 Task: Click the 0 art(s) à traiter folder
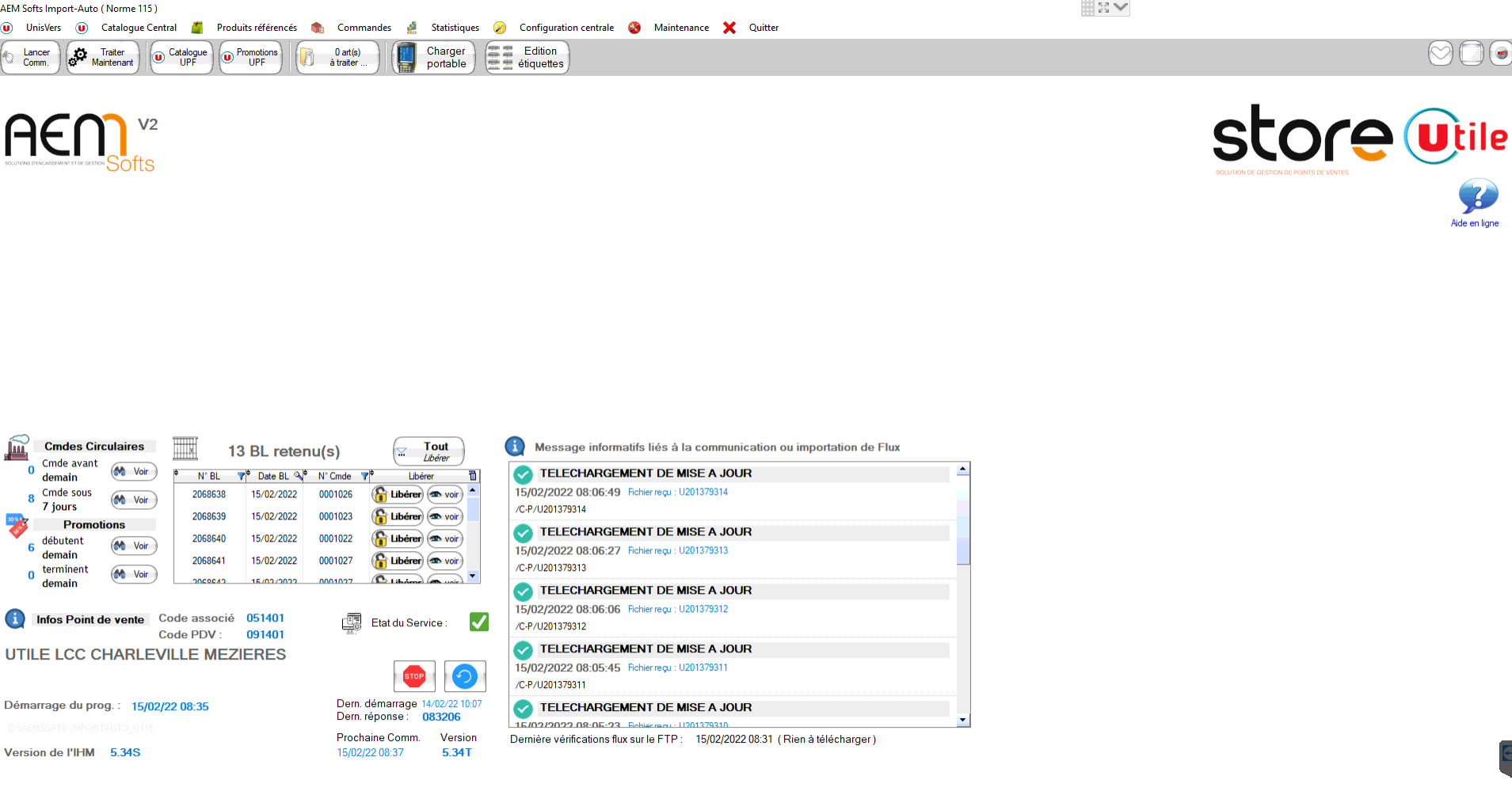click(x=338, y=58)
